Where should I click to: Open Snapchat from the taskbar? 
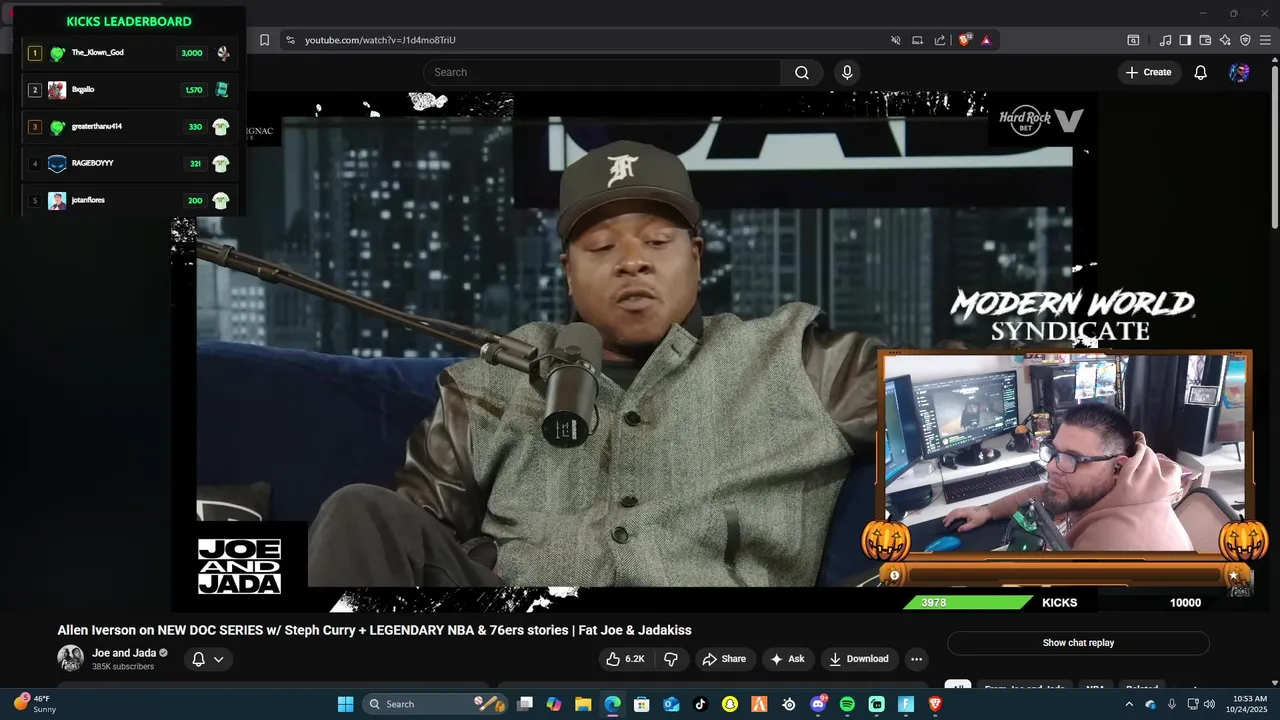[730, 704]
